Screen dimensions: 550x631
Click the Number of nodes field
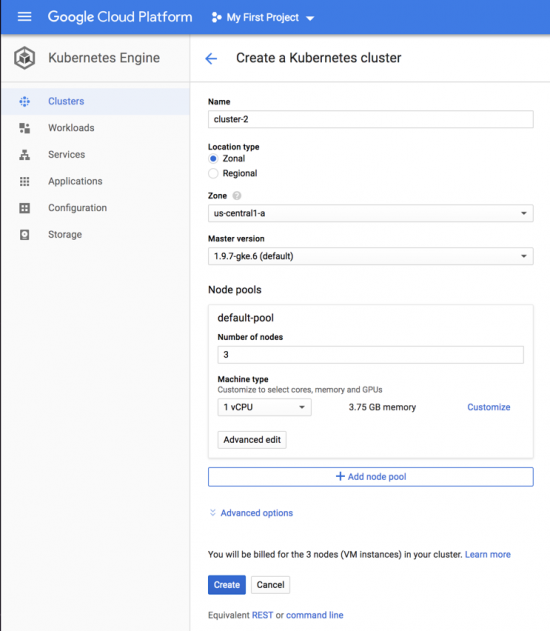pos(371,355)
